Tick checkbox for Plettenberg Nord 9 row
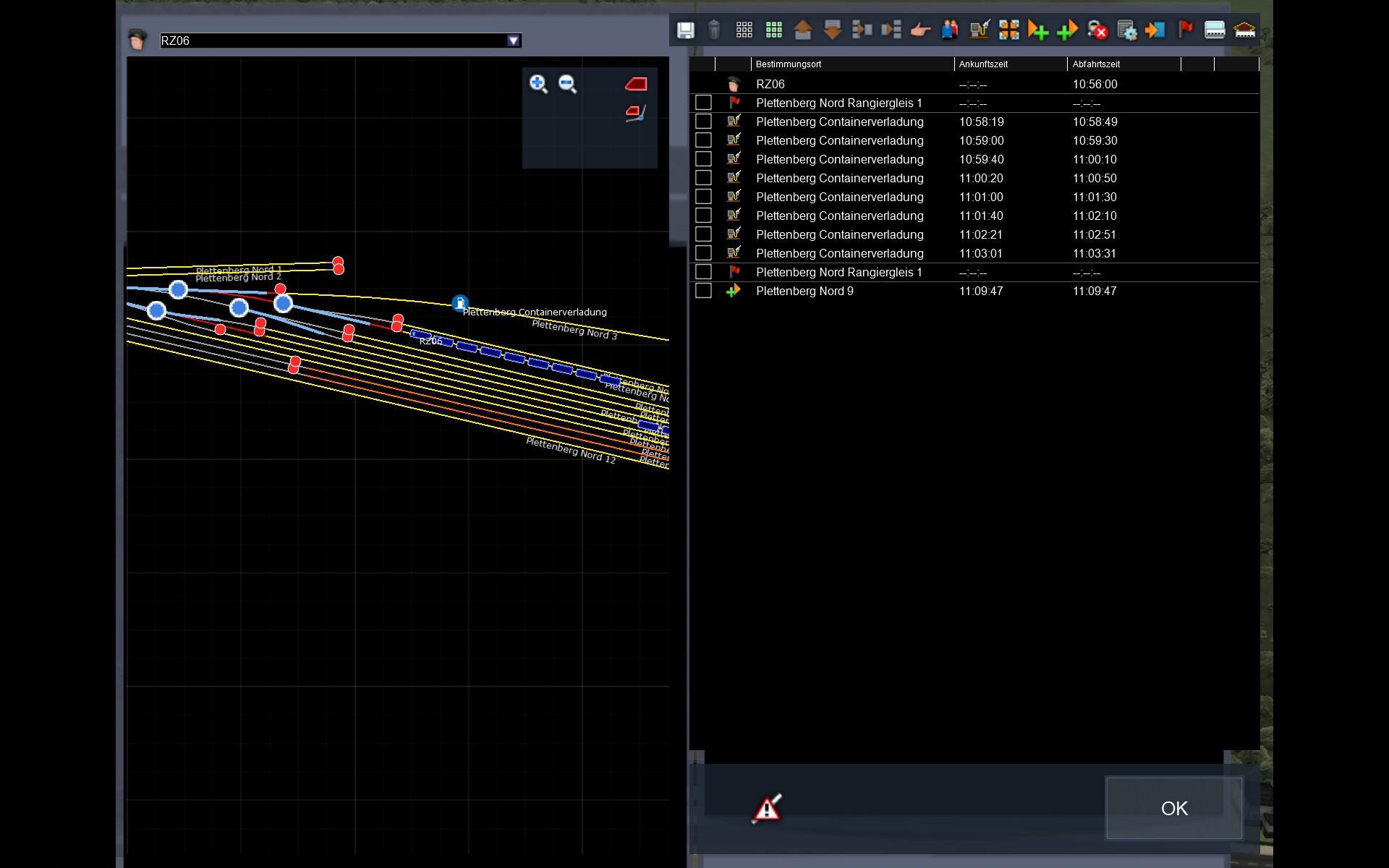 coord(703,291)
